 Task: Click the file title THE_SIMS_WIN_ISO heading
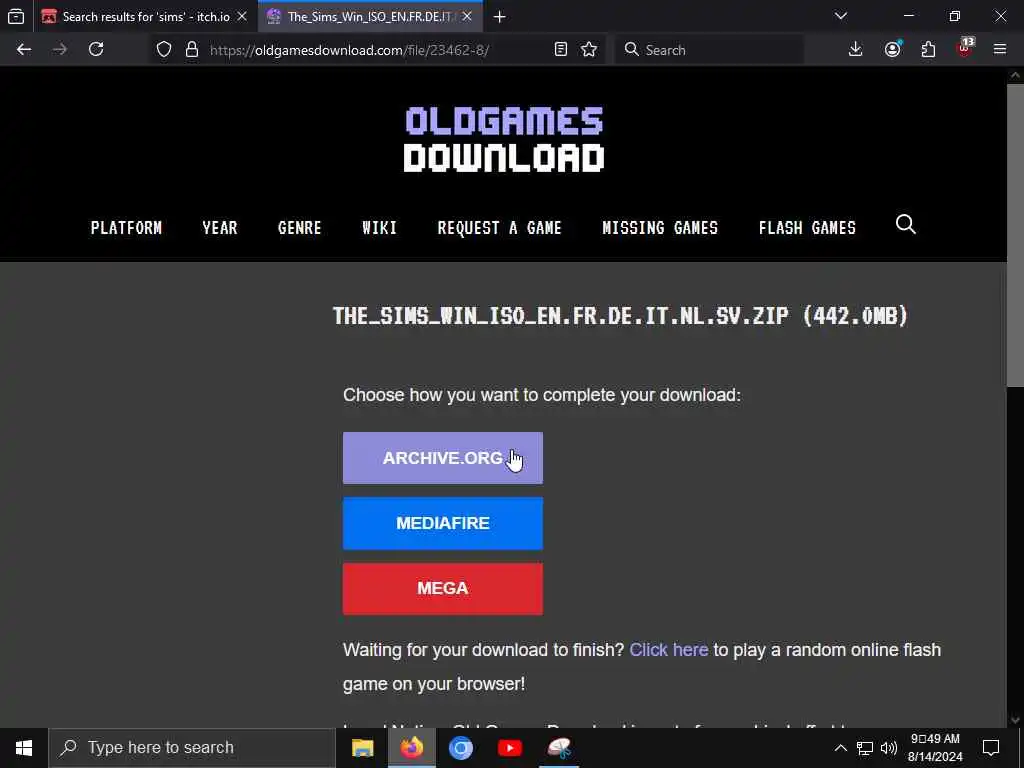(x=620, y=316)
